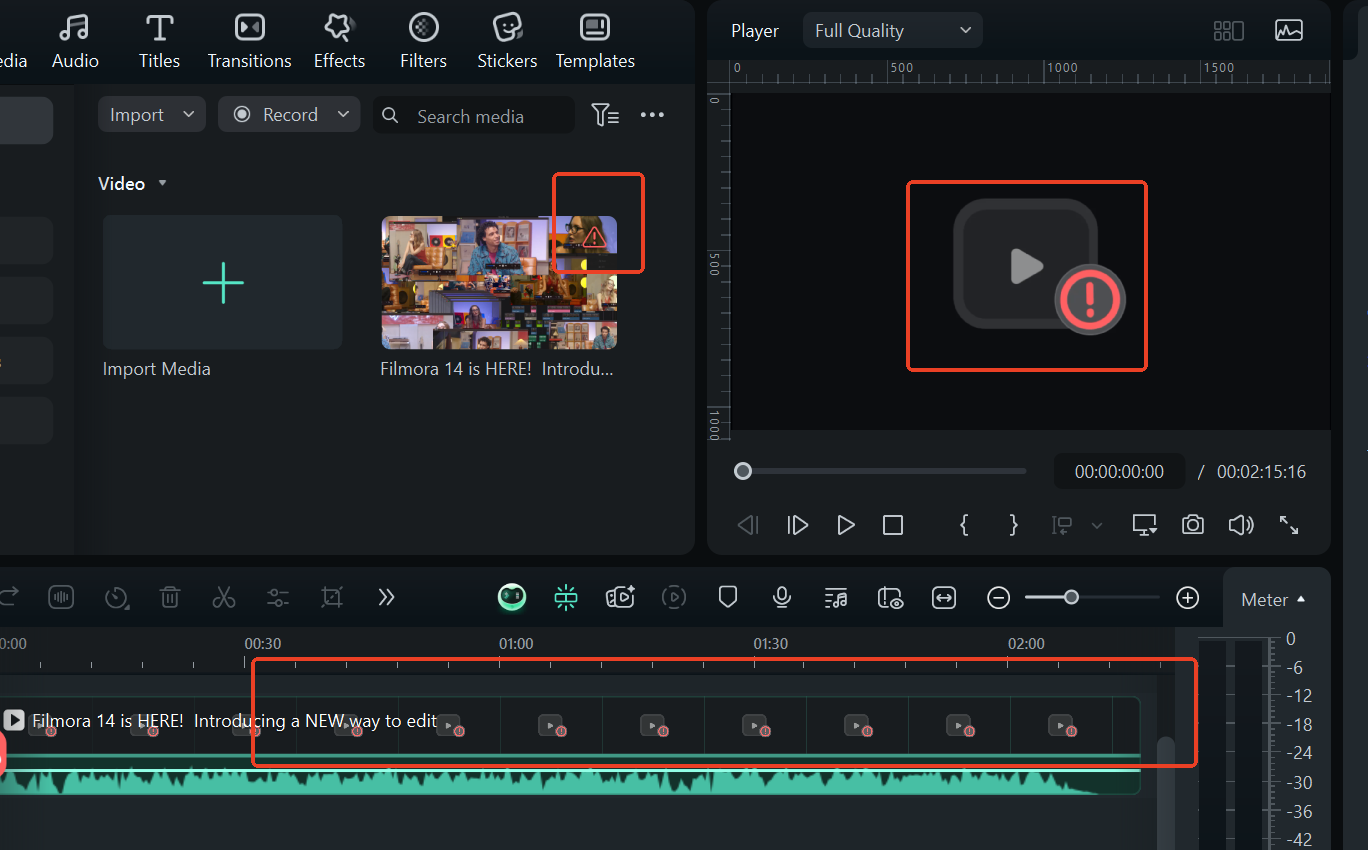Delete clip with trash icon
This screenshot has height=850, width=1368.
[x=170, y=598]
